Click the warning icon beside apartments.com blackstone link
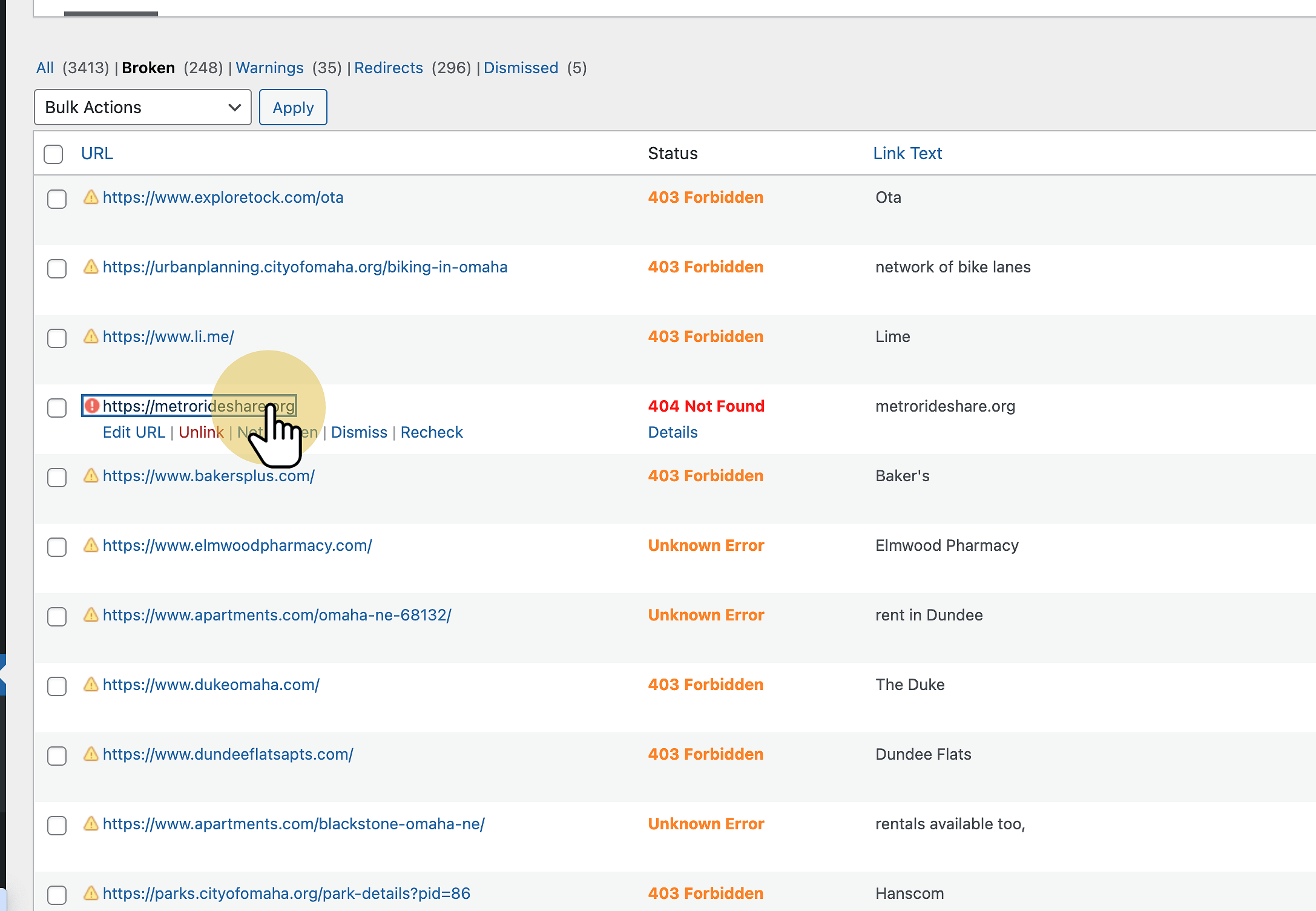The image size is (1316, 911). tap(91, 824)
